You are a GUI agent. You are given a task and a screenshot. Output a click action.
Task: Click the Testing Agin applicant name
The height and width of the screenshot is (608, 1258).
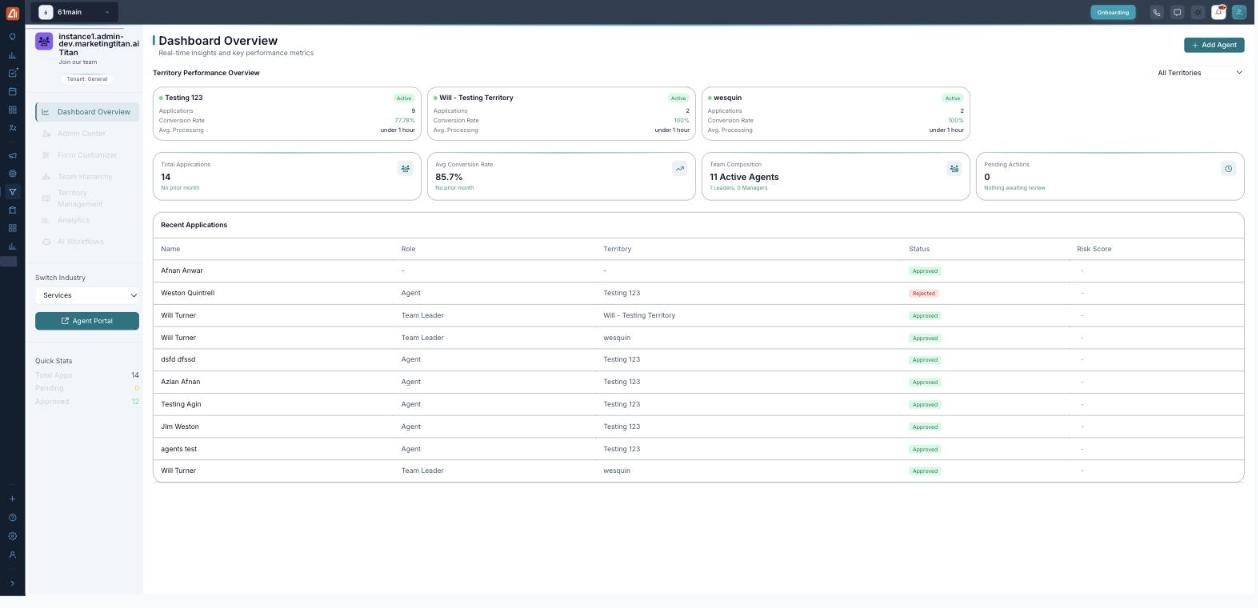tap(181, 404)
